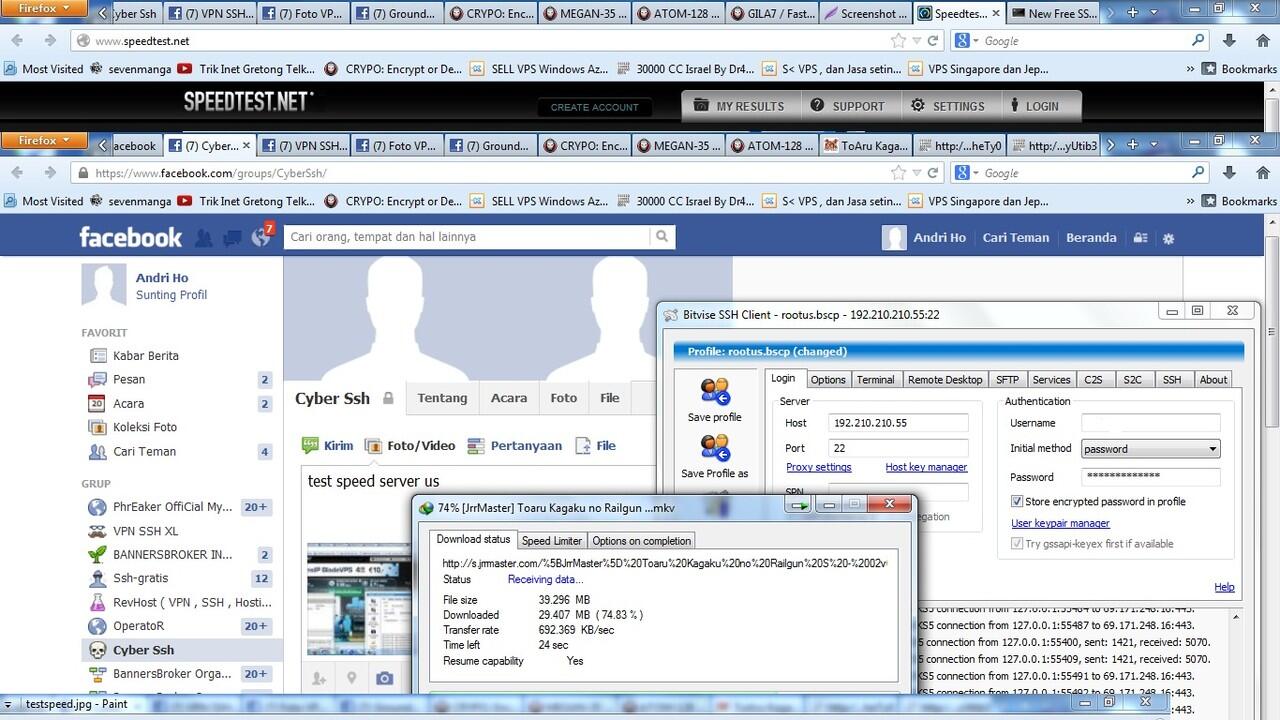Click Pesan sidebar icon
1280x720 pixels.
click(98, 380)
